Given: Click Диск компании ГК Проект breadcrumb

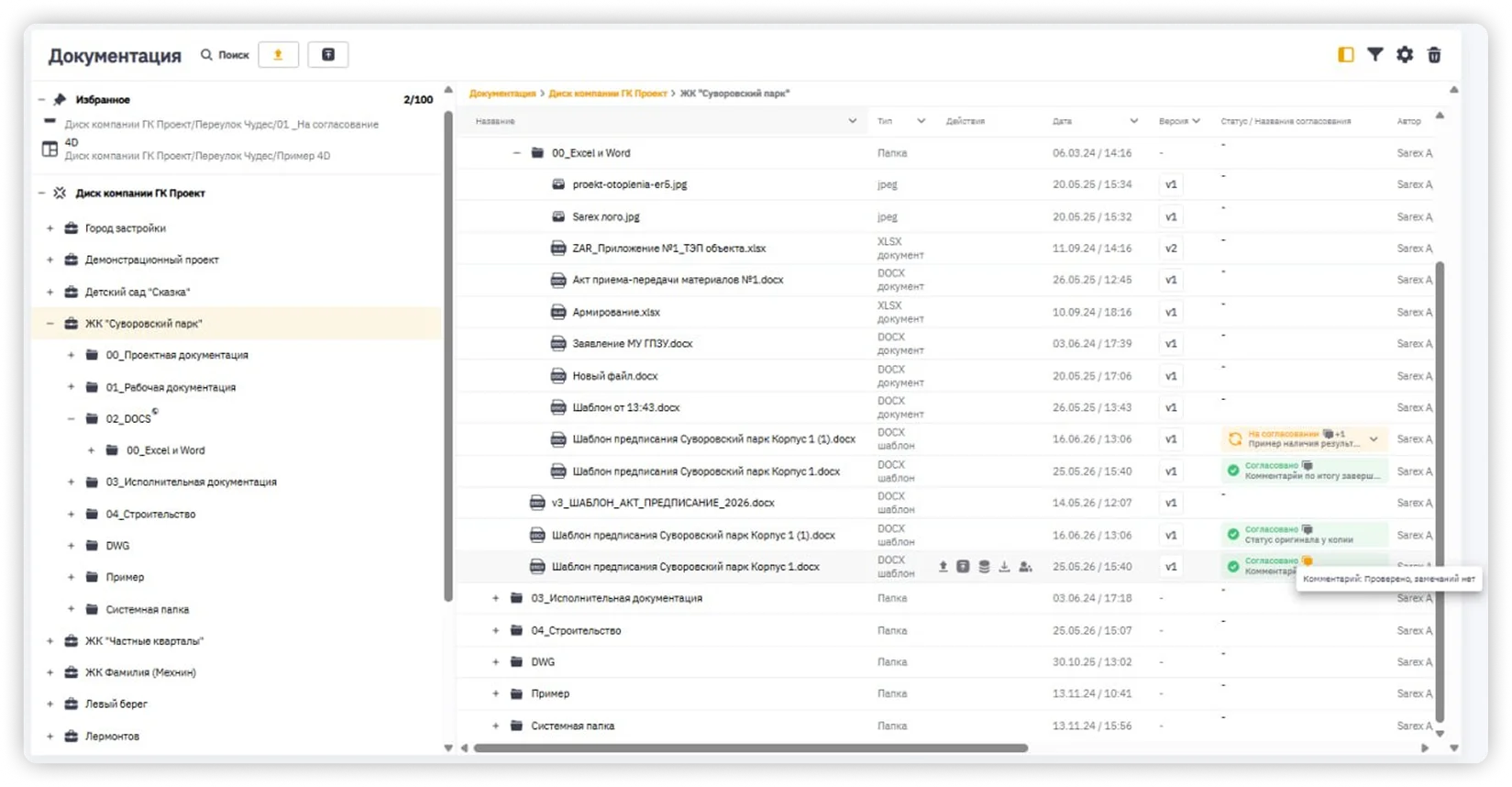Looking at the screenshot, I should pos(608,94).
